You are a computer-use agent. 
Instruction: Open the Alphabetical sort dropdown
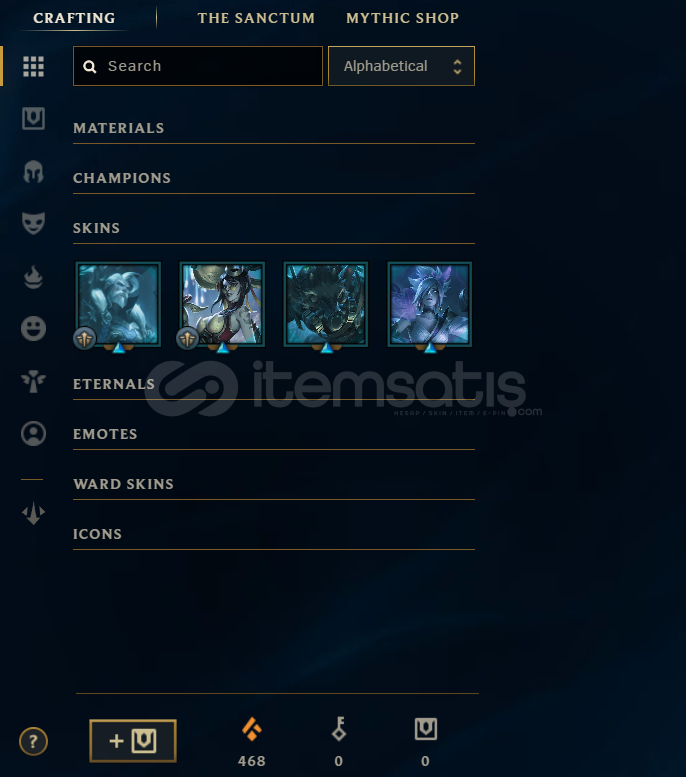click(x=401, y=66)
